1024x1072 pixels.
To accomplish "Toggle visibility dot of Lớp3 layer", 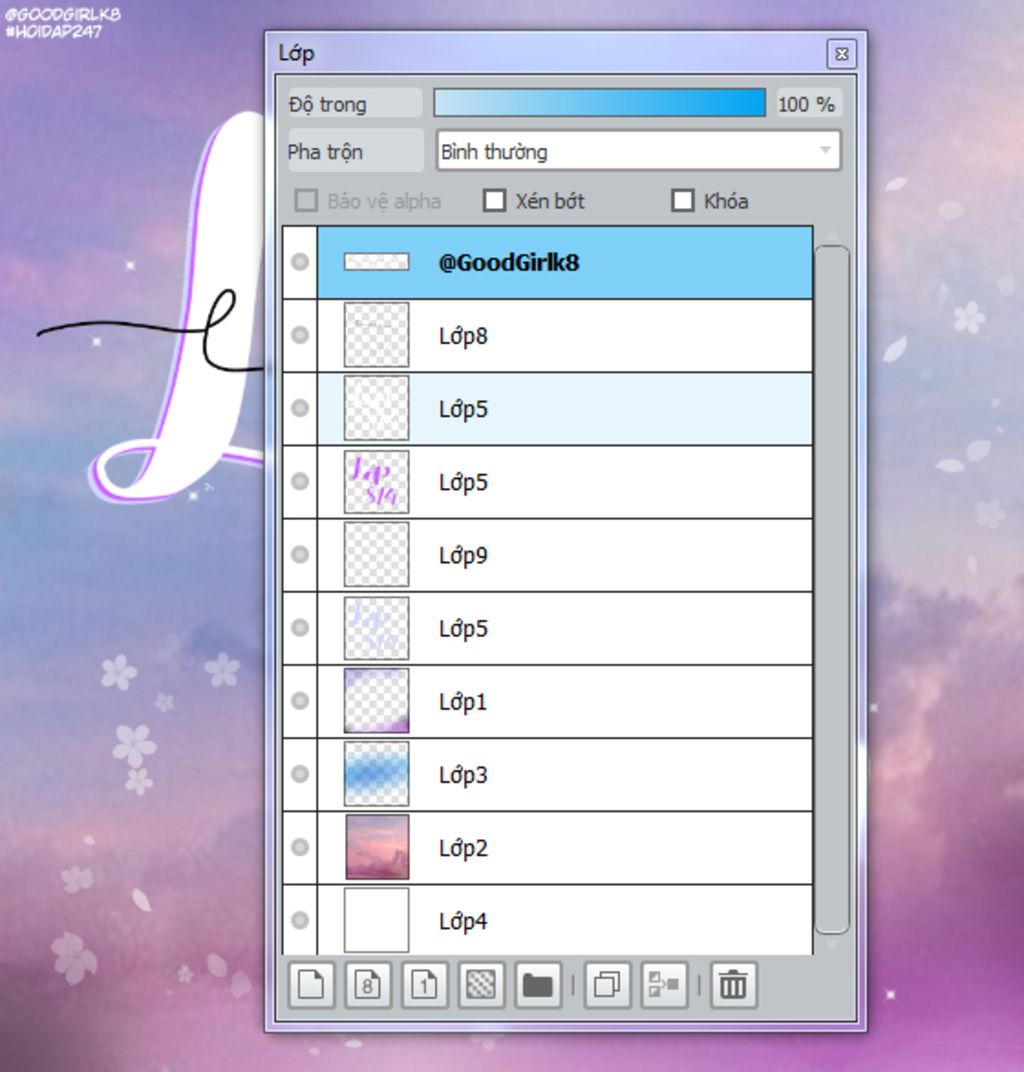I will pyautogui.click(x=300, y=774).
